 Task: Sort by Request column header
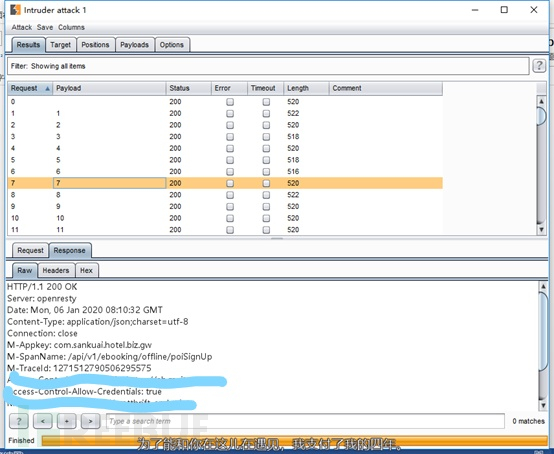point(30,88)
